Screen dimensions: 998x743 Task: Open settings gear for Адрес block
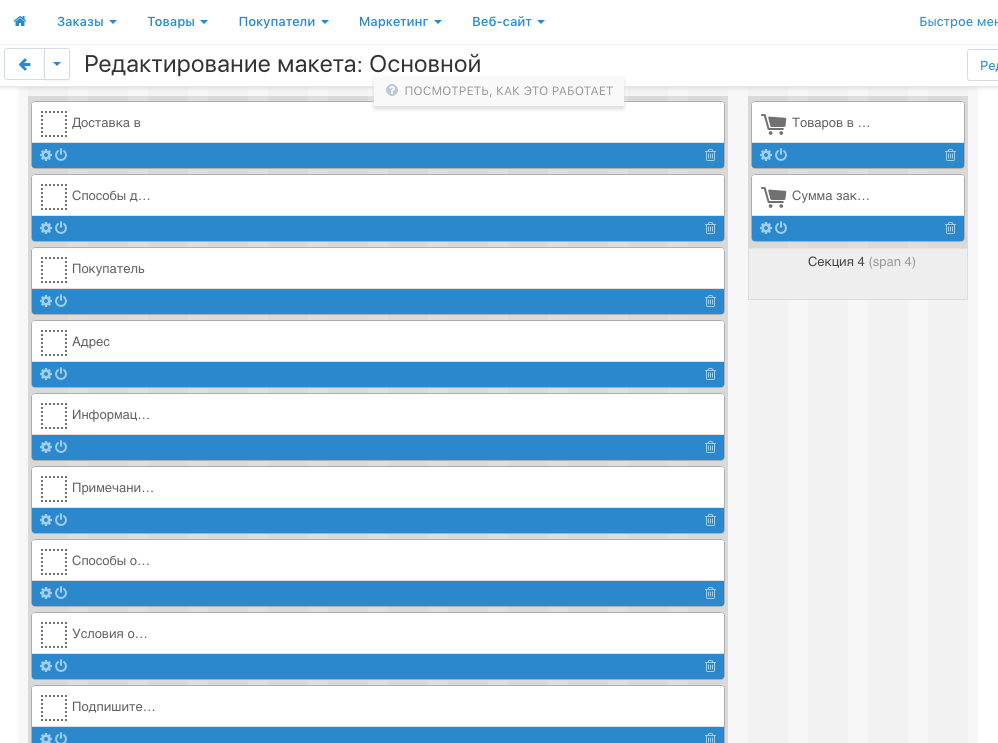tap(46, 374)
